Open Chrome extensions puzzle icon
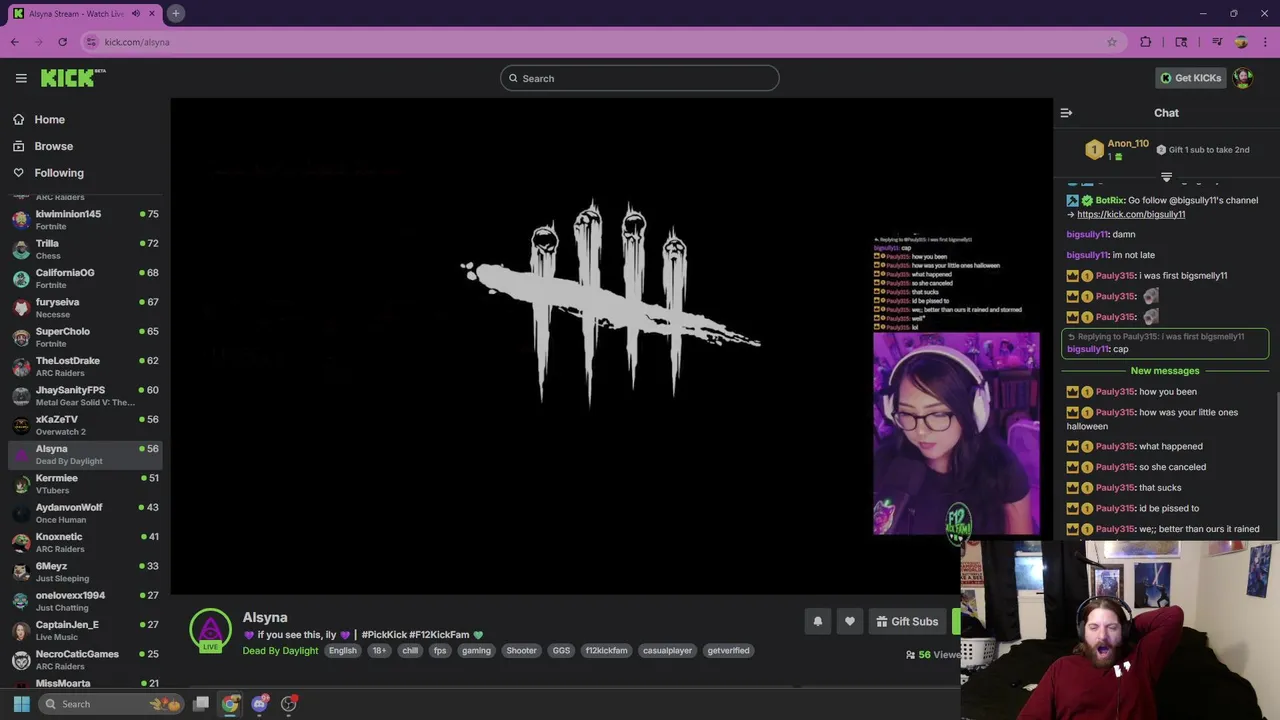The height and width of the screenshot is (720, 1280). click(1146, 42)
